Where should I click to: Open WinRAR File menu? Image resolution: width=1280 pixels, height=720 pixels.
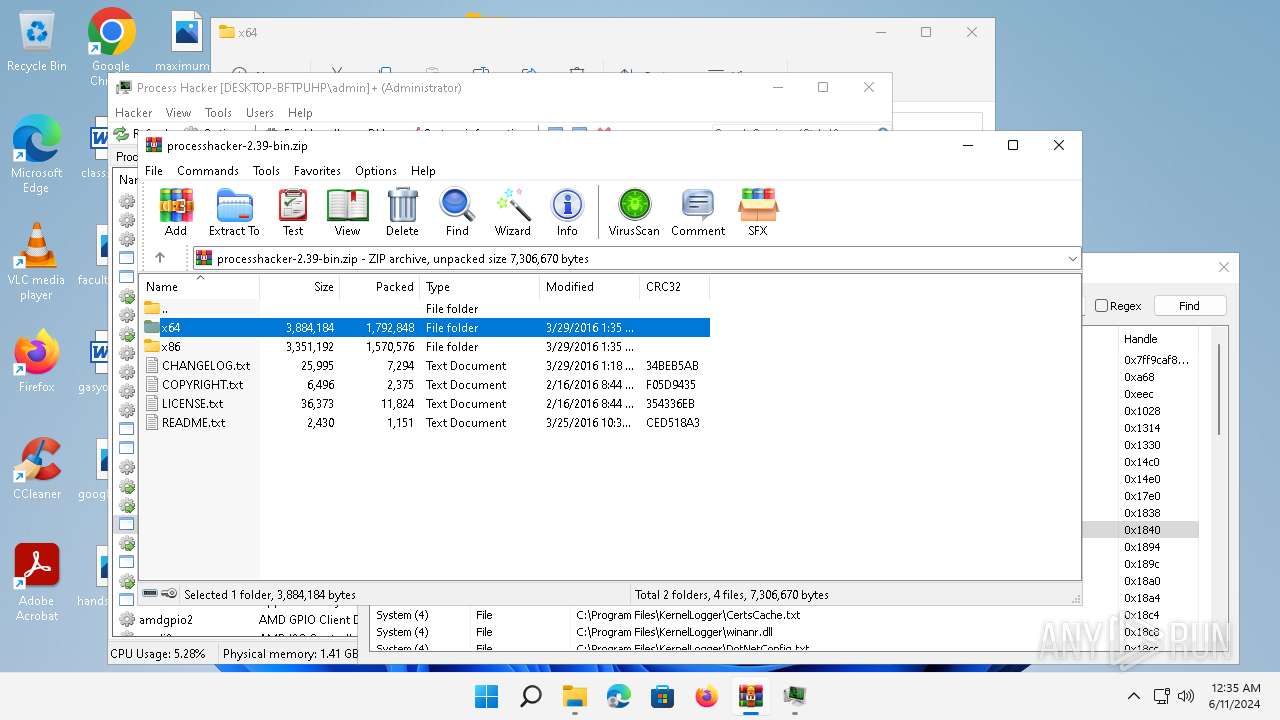click(x=154, y=171)
